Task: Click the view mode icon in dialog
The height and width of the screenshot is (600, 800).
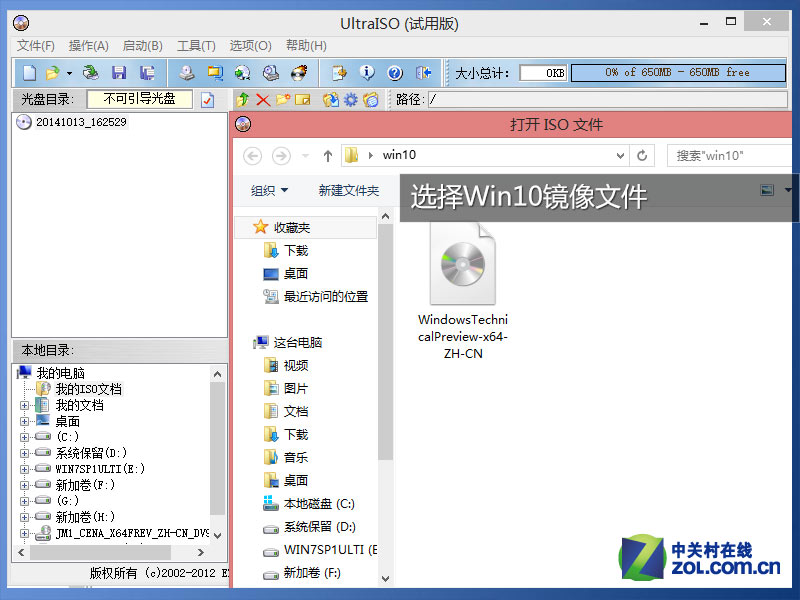Action: [x=767, y=190]
